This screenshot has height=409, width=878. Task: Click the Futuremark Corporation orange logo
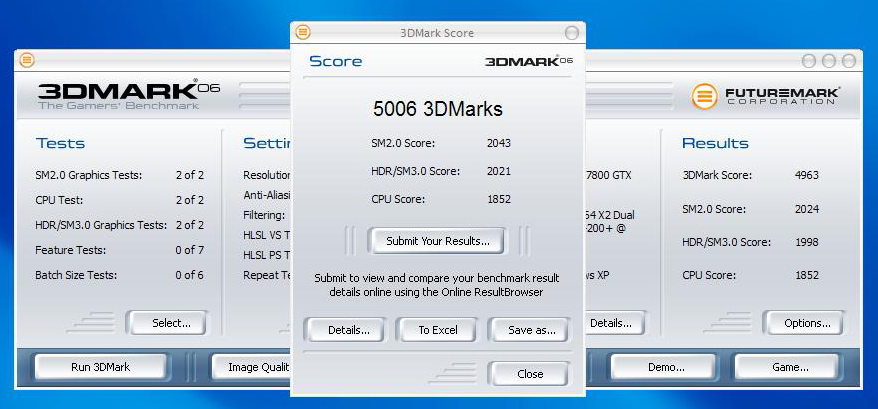tap(704, 96)
